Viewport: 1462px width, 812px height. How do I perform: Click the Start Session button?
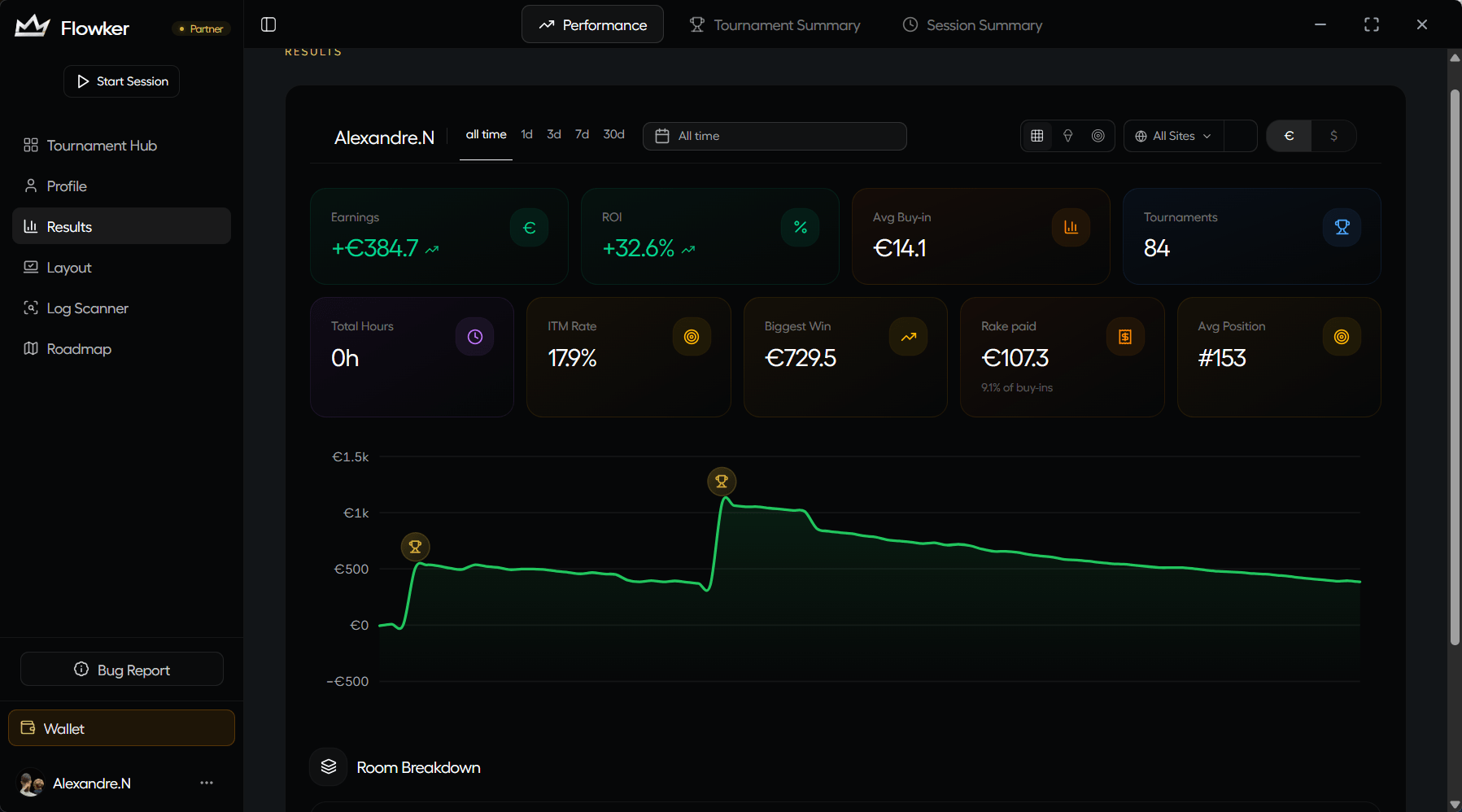point(121,81)
